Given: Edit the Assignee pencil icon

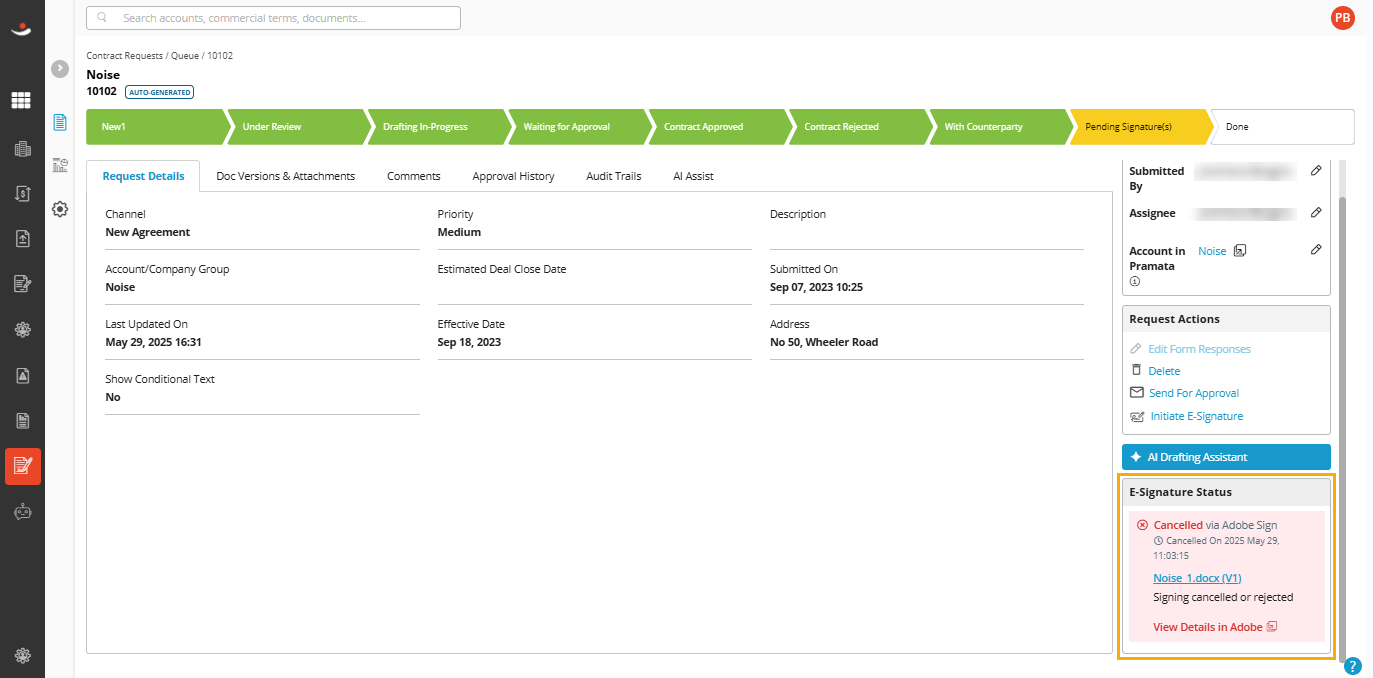Looking at the screenshot, I should click(1316, 213).
